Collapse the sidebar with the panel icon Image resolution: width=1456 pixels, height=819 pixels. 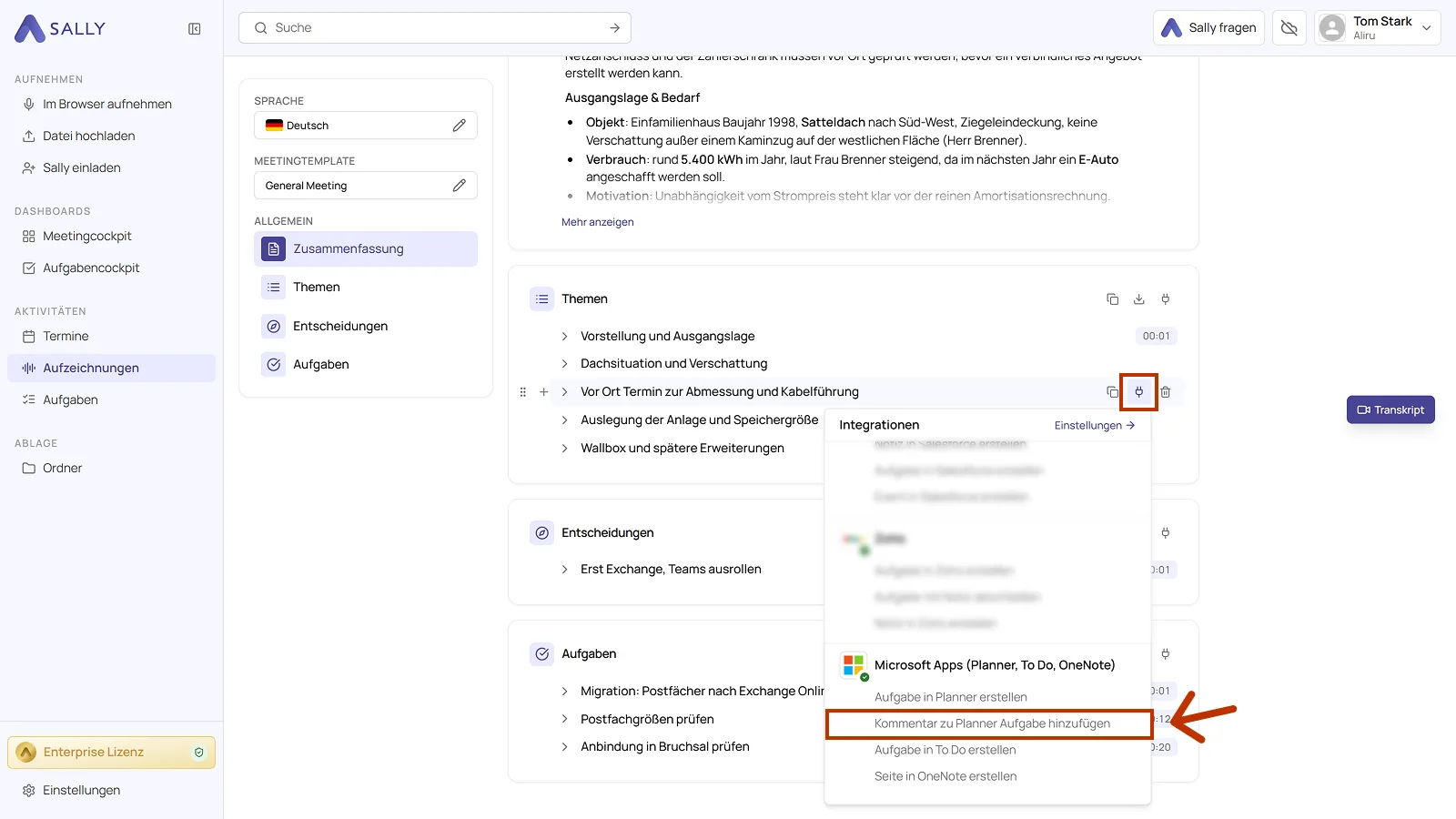(194, 29)
